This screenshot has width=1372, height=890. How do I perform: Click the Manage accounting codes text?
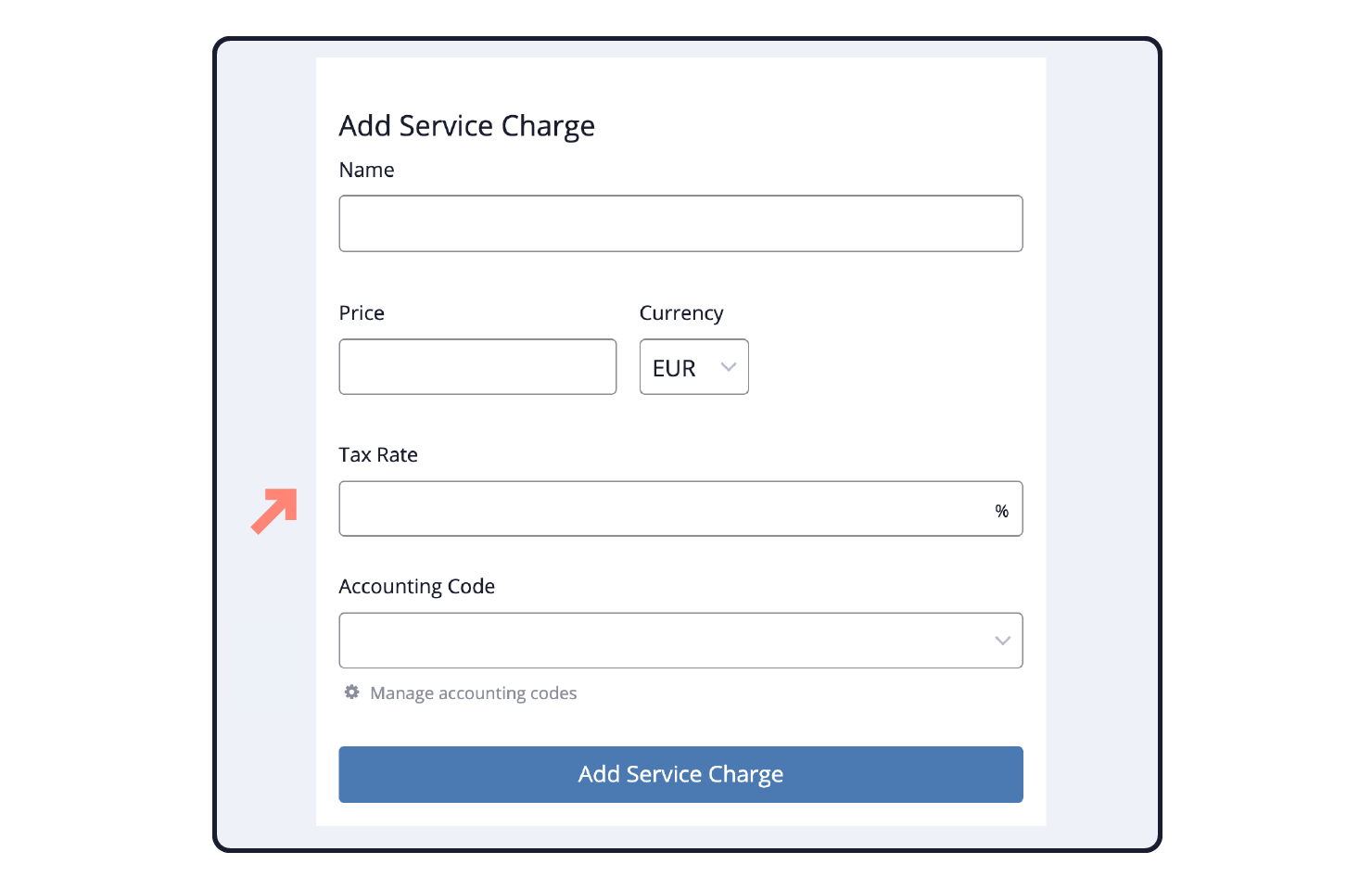[x=474, y=693]
